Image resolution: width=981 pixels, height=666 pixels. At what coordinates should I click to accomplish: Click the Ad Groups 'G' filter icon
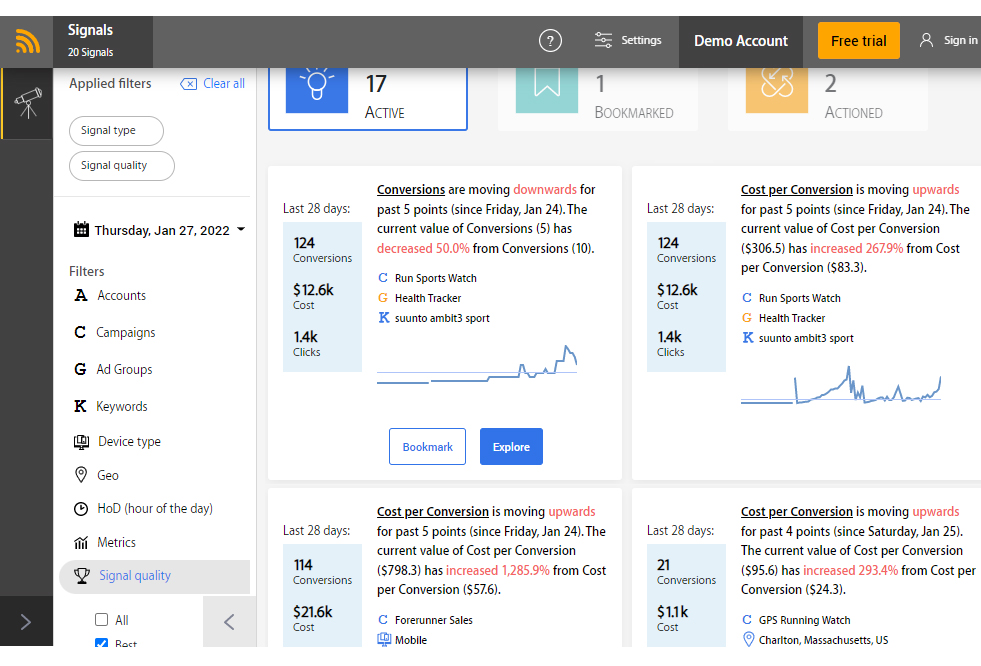[x=80, y=369]
